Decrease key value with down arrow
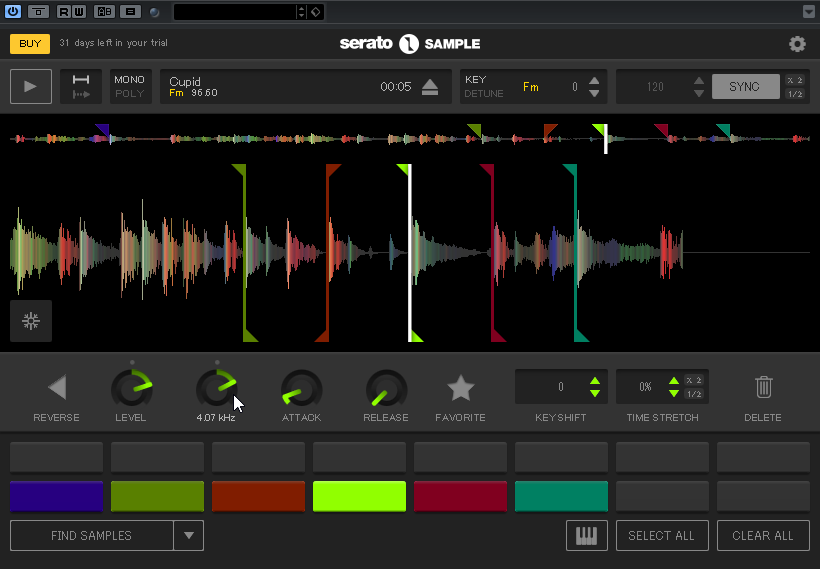Image resolution: width=820 pixels, height=569 pixels. (x=594, y=94)
